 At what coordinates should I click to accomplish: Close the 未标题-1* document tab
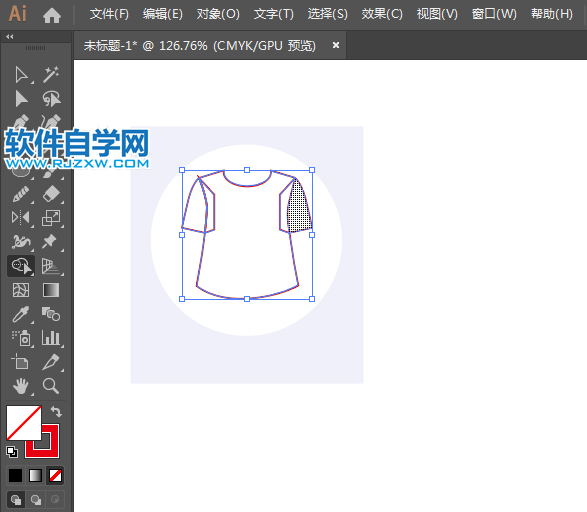point(336,45)
